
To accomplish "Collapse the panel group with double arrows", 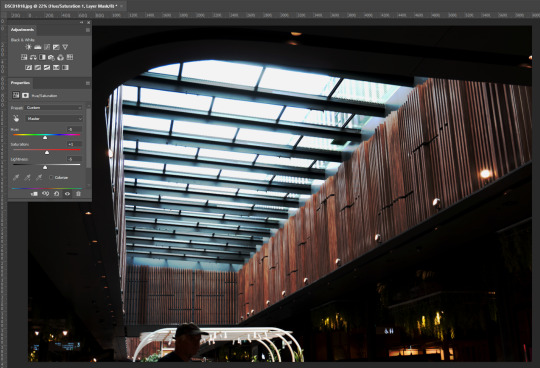I will pos(82,22).
